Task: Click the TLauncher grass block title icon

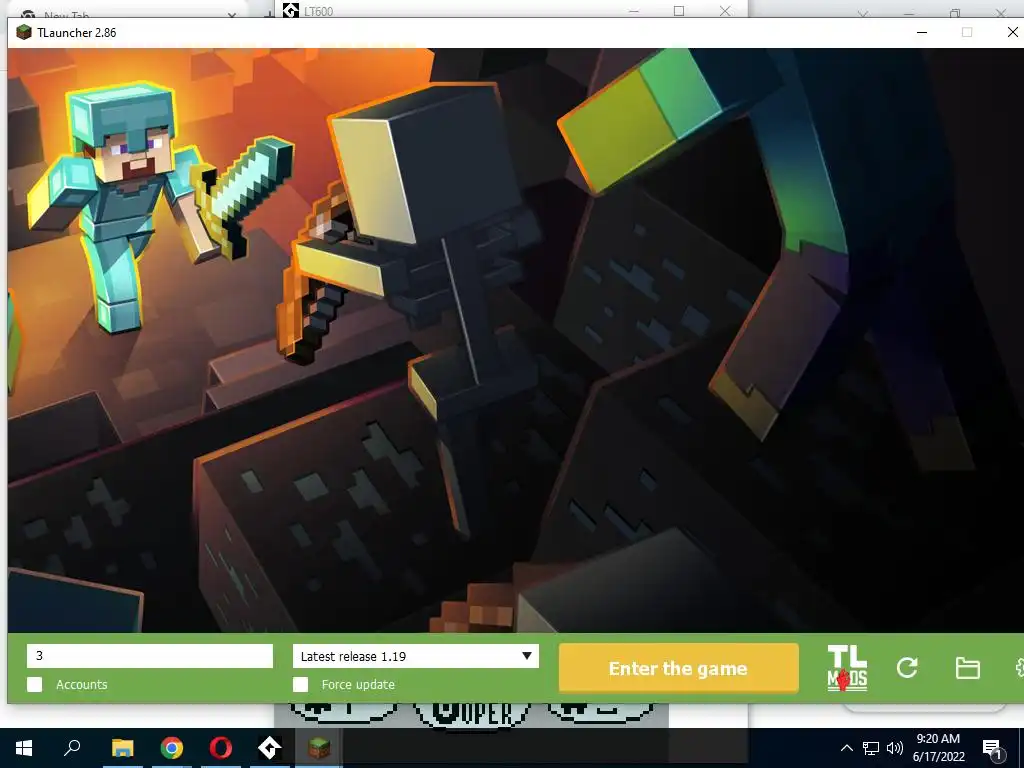Action: click(x=24, y=33)
